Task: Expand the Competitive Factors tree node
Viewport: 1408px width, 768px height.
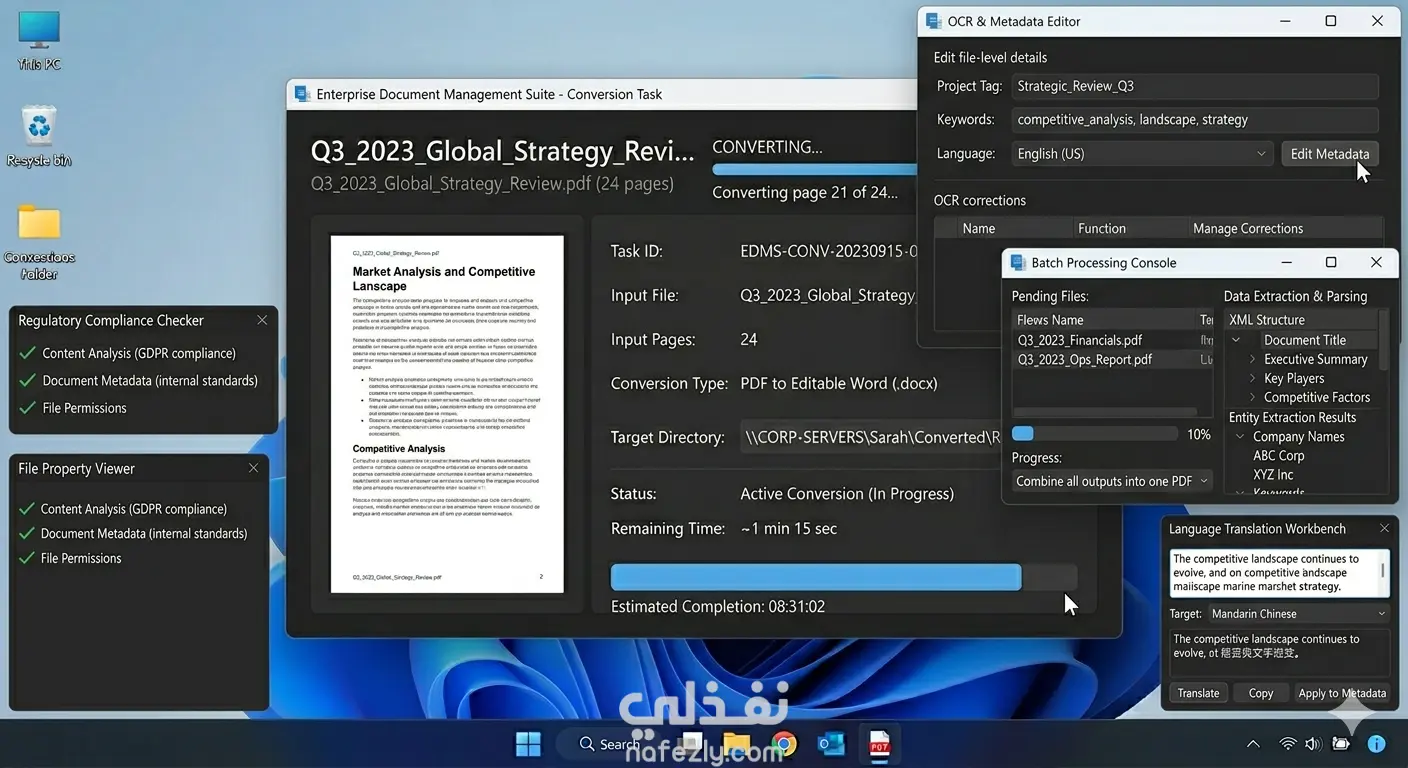Action: point(1253,397)
